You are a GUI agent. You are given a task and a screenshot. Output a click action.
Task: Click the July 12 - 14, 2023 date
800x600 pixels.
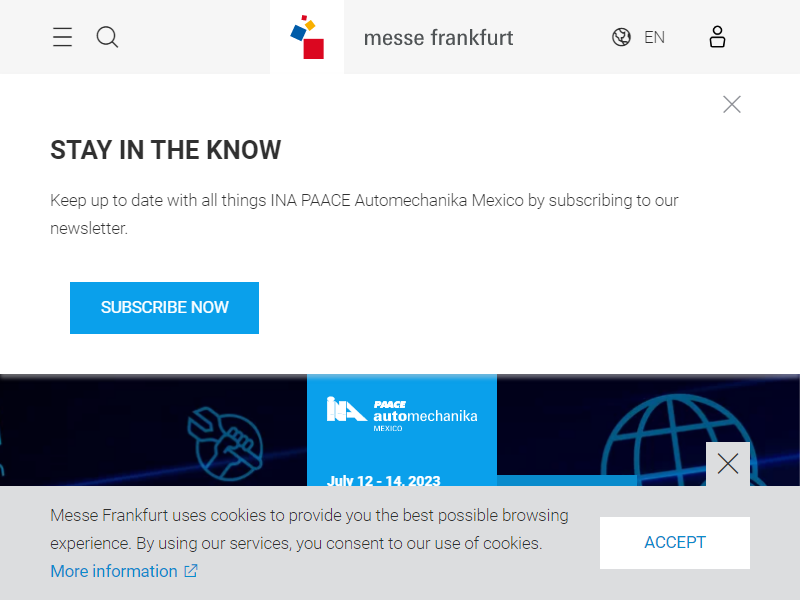coord(384,480)
